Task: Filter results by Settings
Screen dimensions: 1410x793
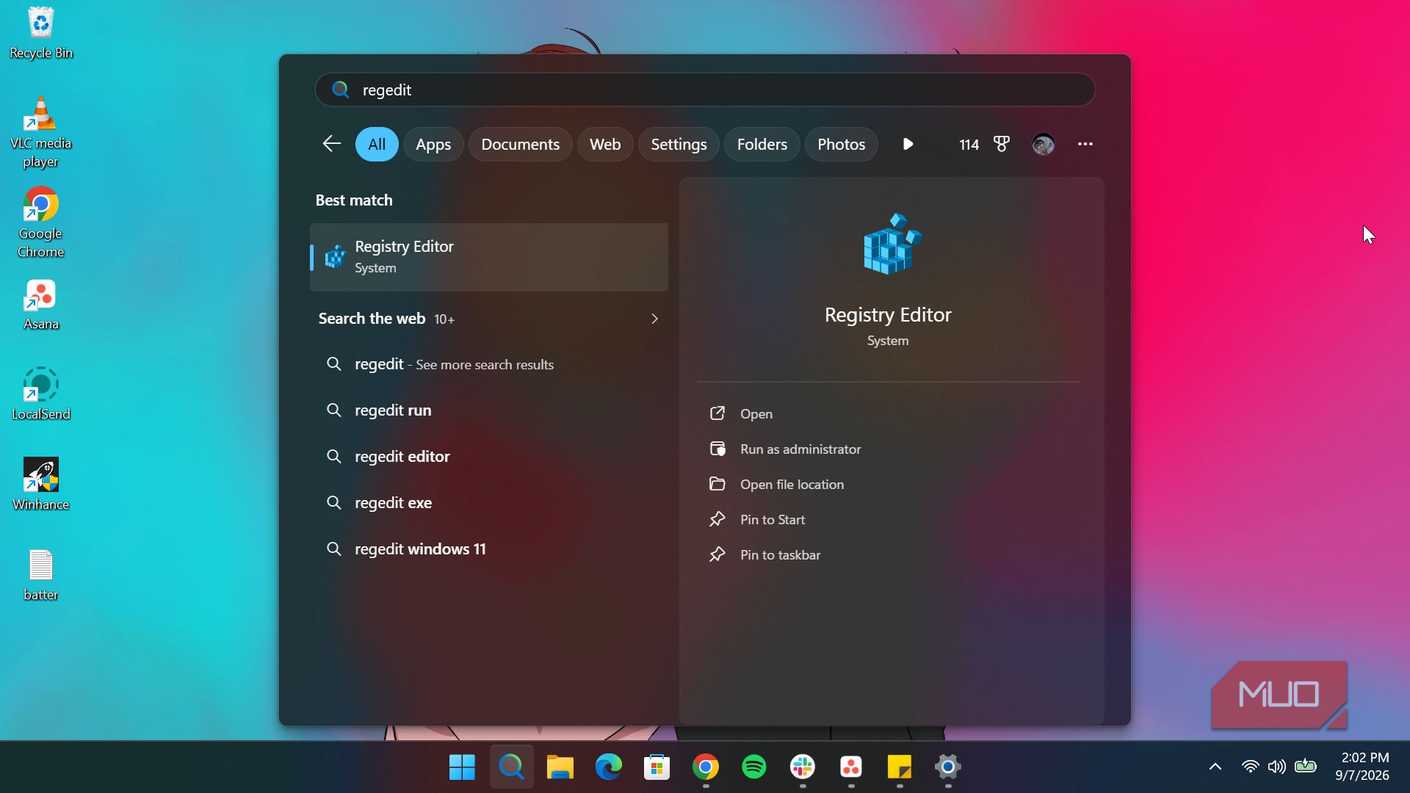Action: (x=679, y=144)
